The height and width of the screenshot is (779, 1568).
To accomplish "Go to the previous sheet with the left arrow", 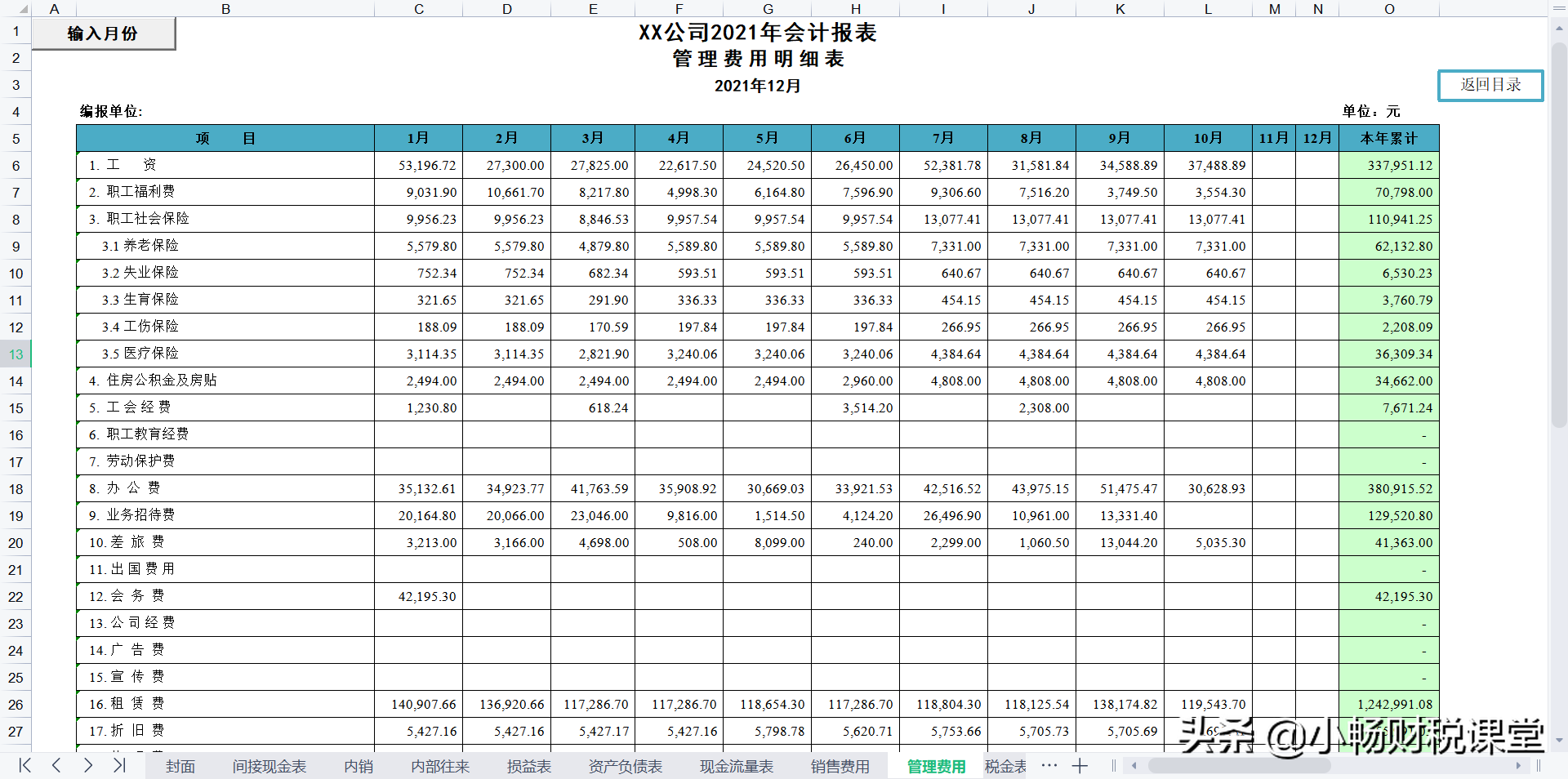I will click(x=56, y=766).
